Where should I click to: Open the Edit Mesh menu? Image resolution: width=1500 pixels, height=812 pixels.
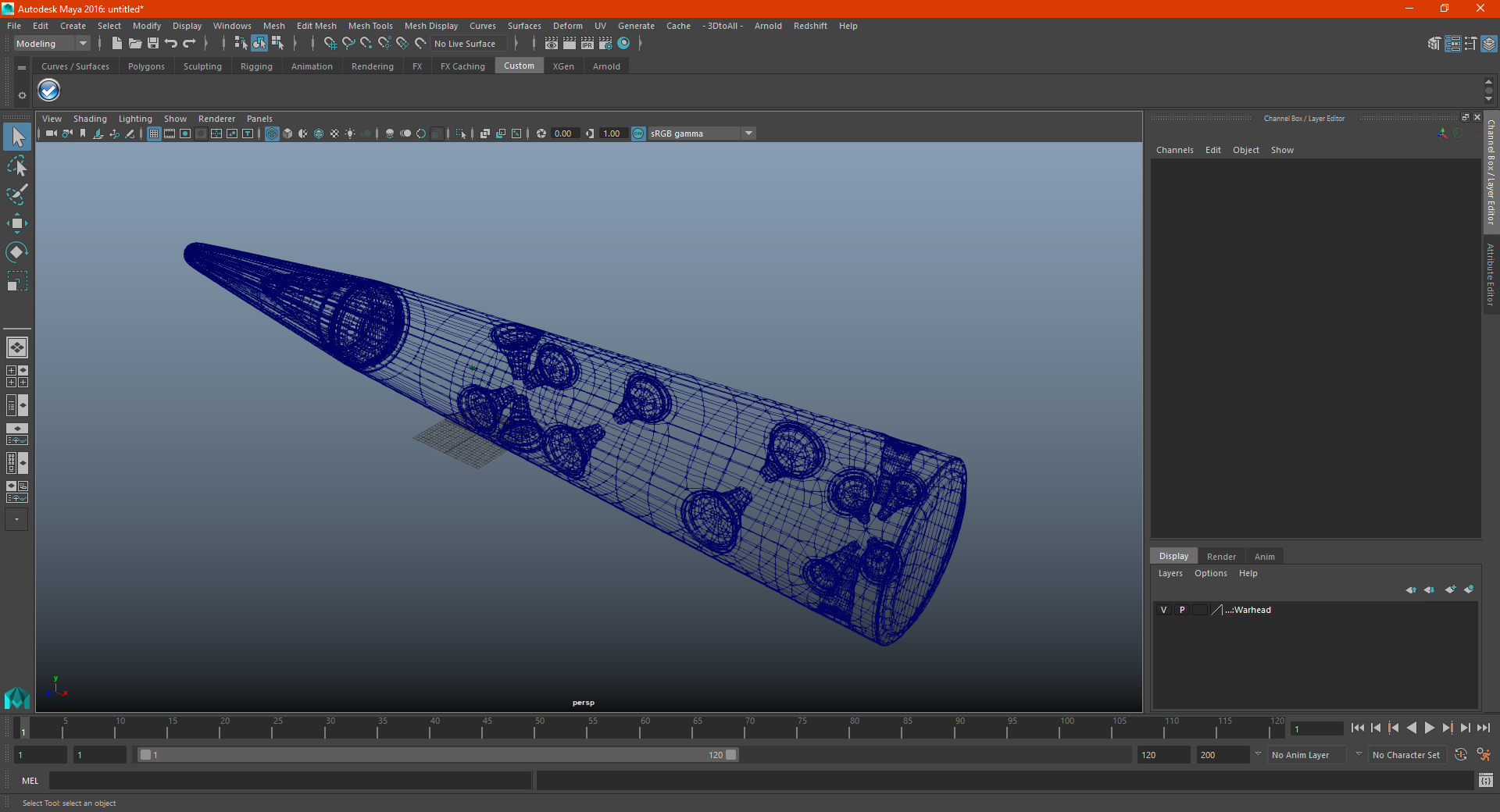click(x=316, y=26)
